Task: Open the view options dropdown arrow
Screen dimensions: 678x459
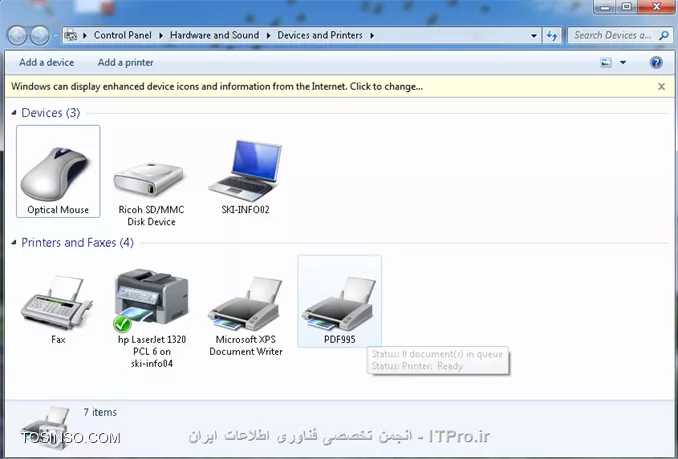Action: point(623,63)
